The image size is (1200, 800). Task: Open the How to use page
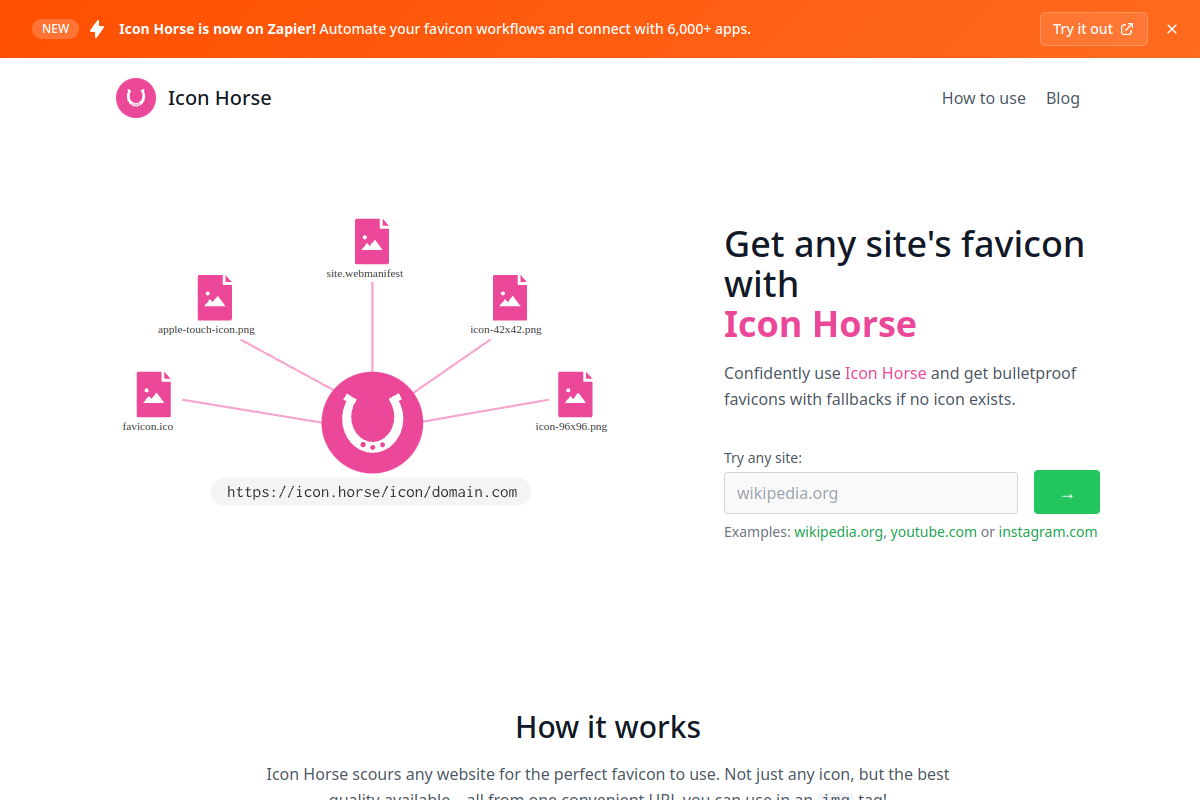pyautogui.click(x=984, y=98)
